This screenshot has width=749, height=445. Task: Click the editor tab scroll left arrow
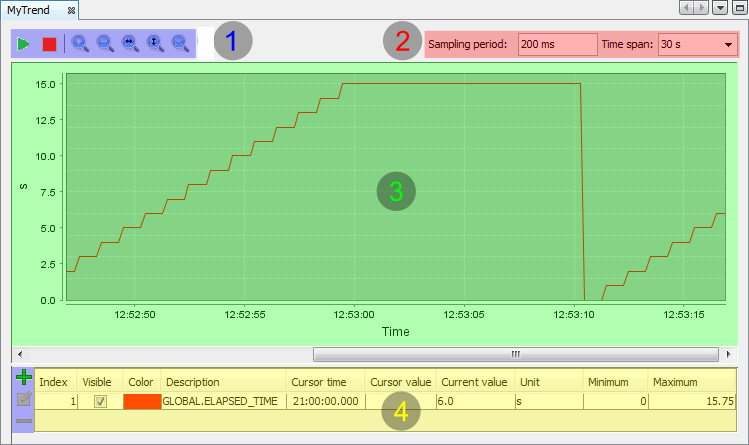[686, 8]
